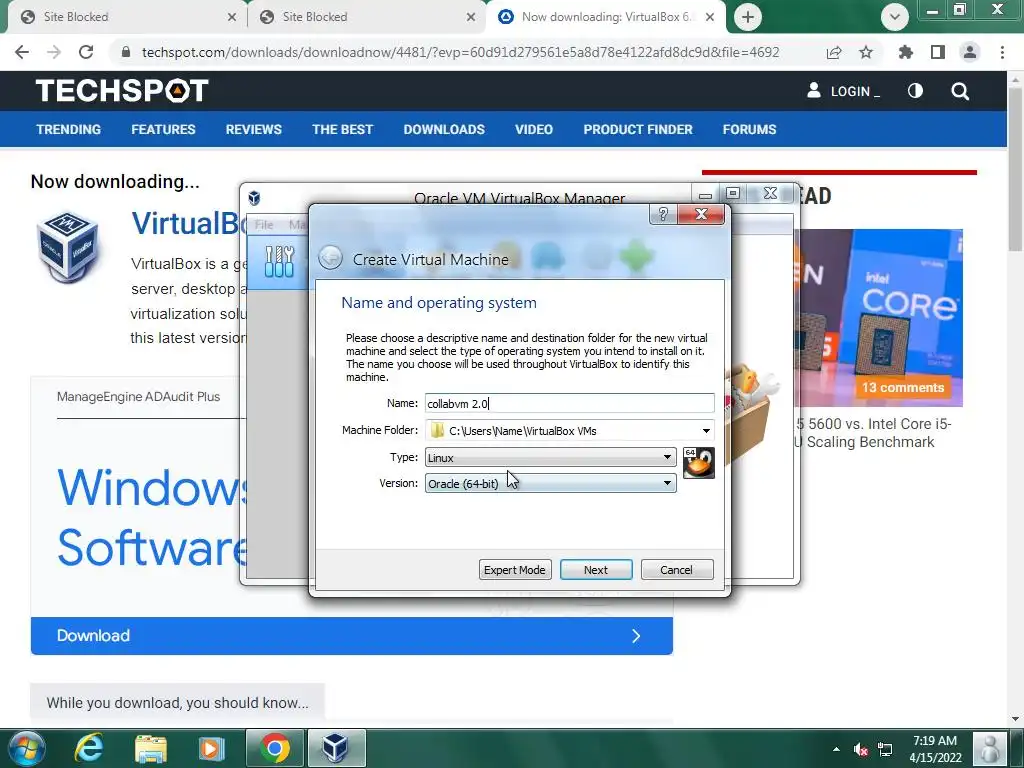Open the Chrome extensions puzzle icon
This screenshot has height=768, width=1024.
[906, 52]
